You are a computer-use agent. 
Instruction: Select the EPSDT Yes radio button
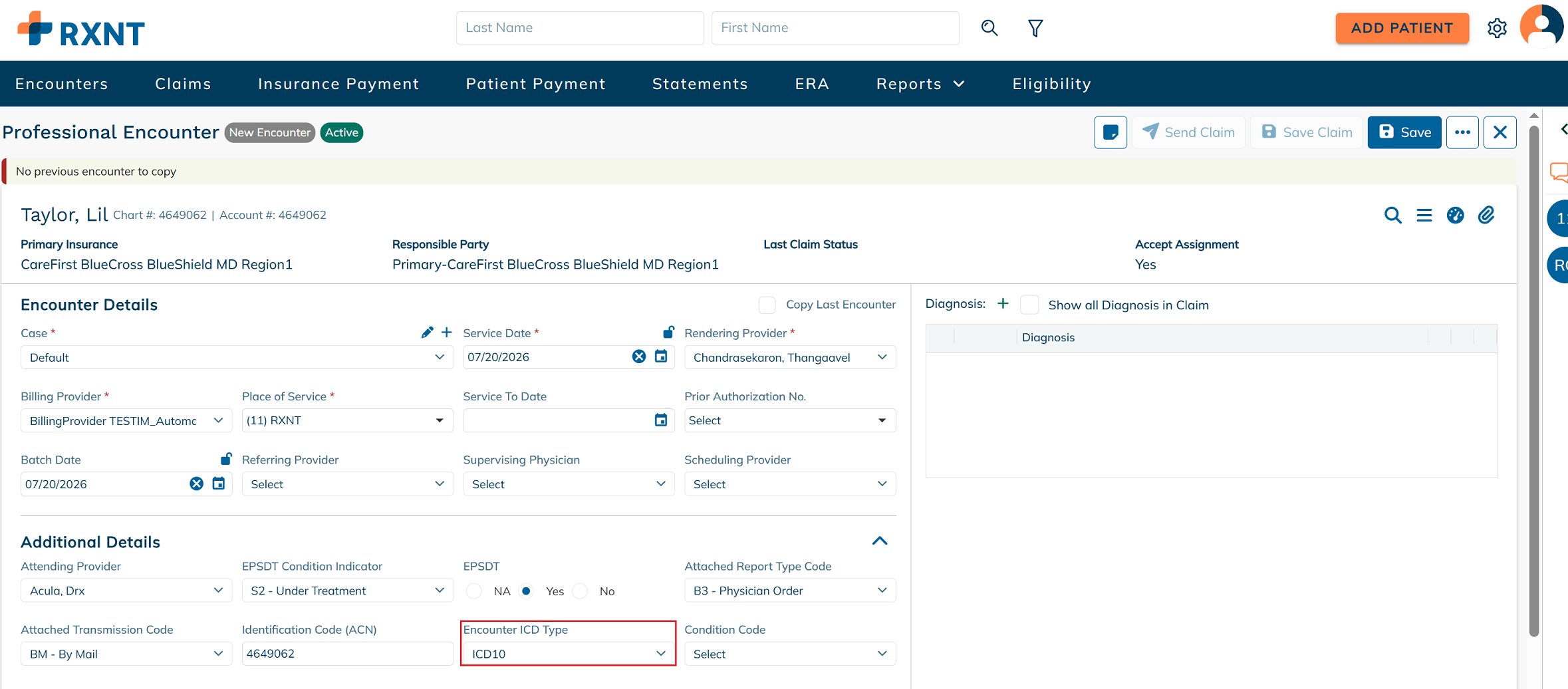[526, 591]
